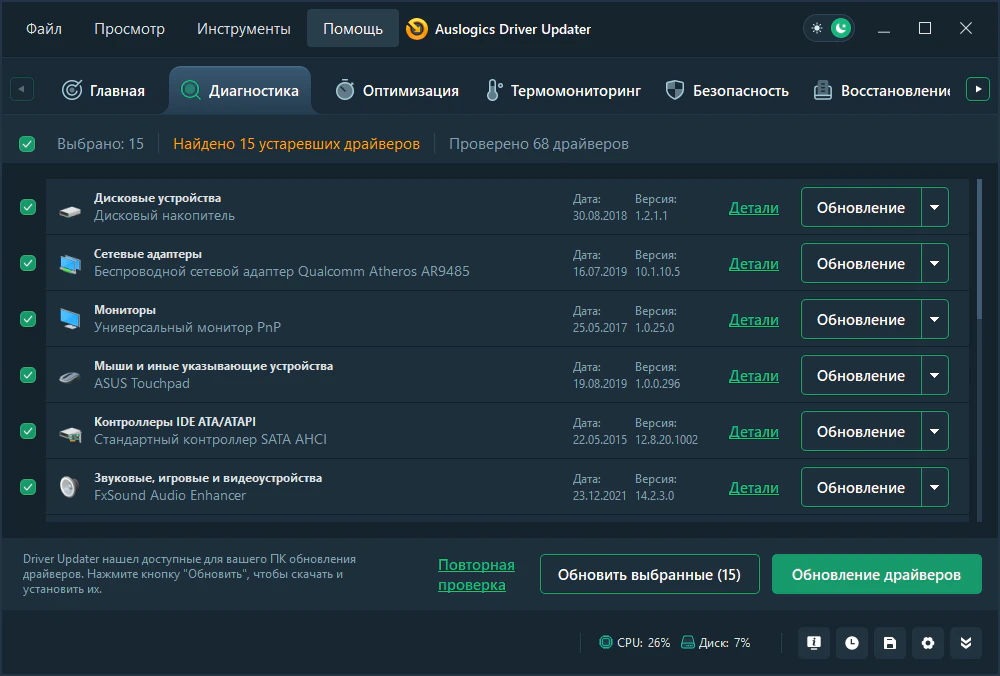1000x676 pixels.
Task: Click the Выбрано: 15 label
Action: [101, 144]
